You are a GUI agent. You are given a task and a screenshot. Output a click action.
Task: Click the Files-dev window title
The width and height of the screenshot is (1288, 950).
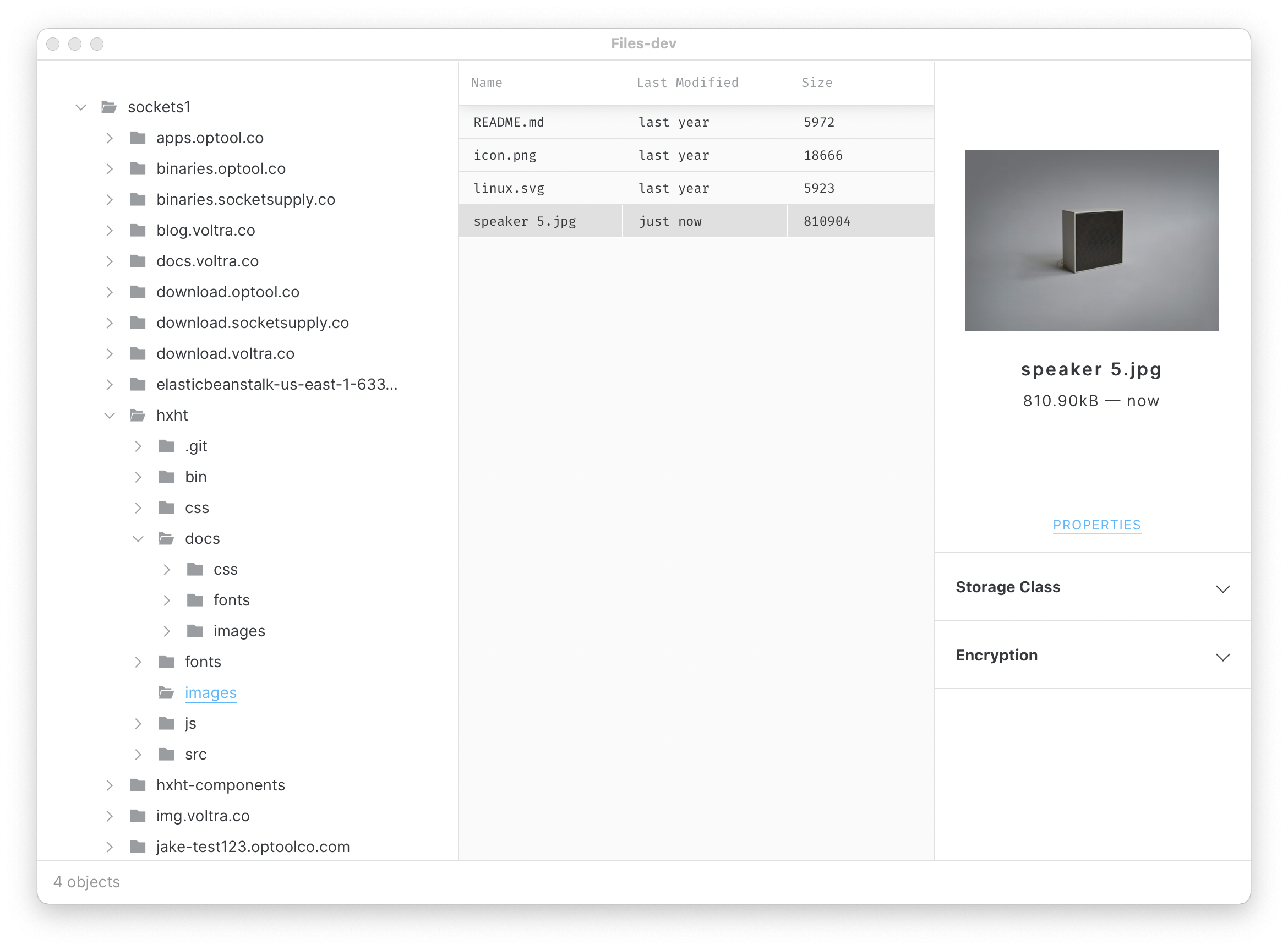643,43
